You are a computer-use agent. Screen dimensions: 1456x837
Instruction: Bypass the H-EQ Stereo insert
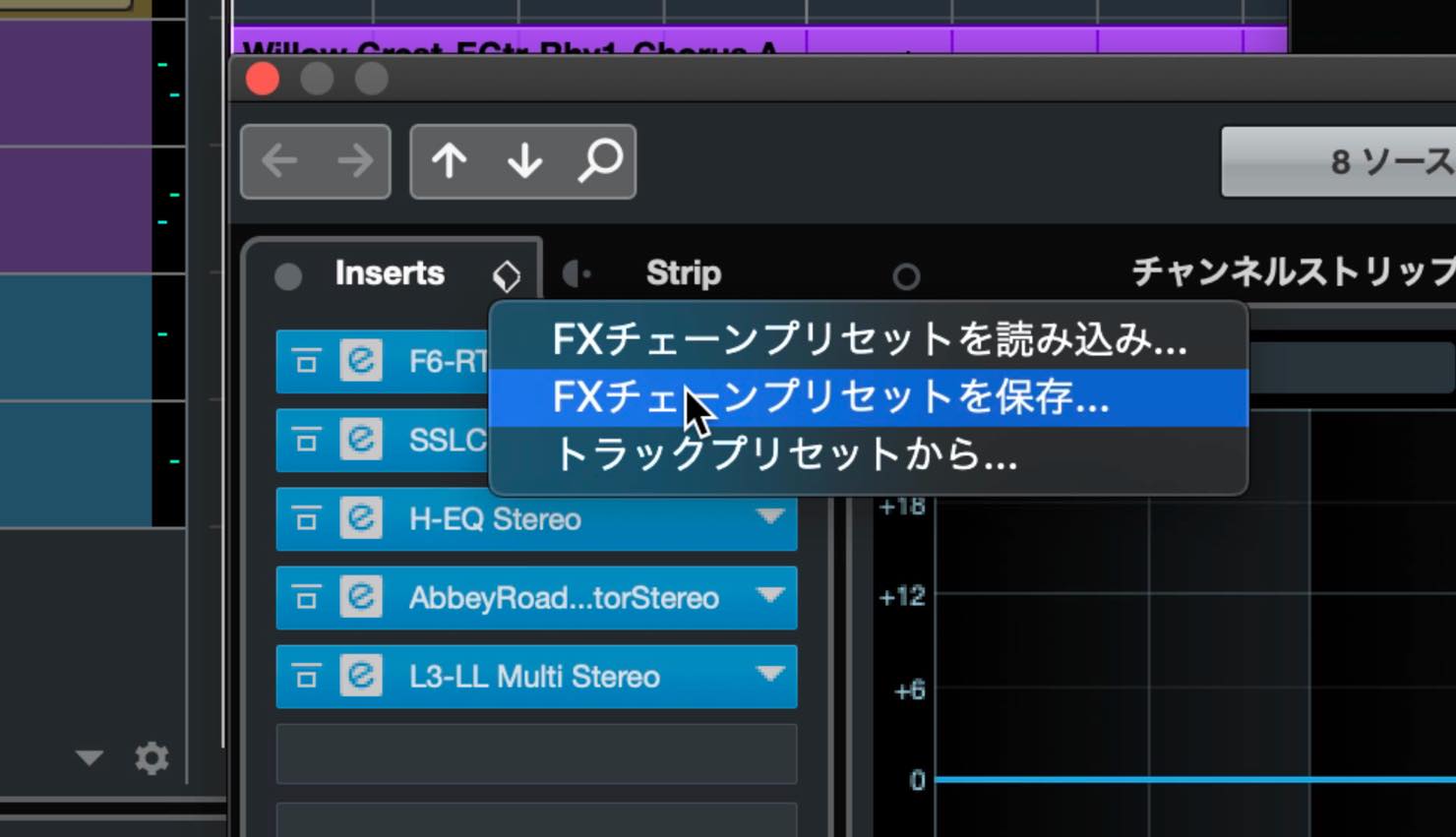click(x=306, y=518)
